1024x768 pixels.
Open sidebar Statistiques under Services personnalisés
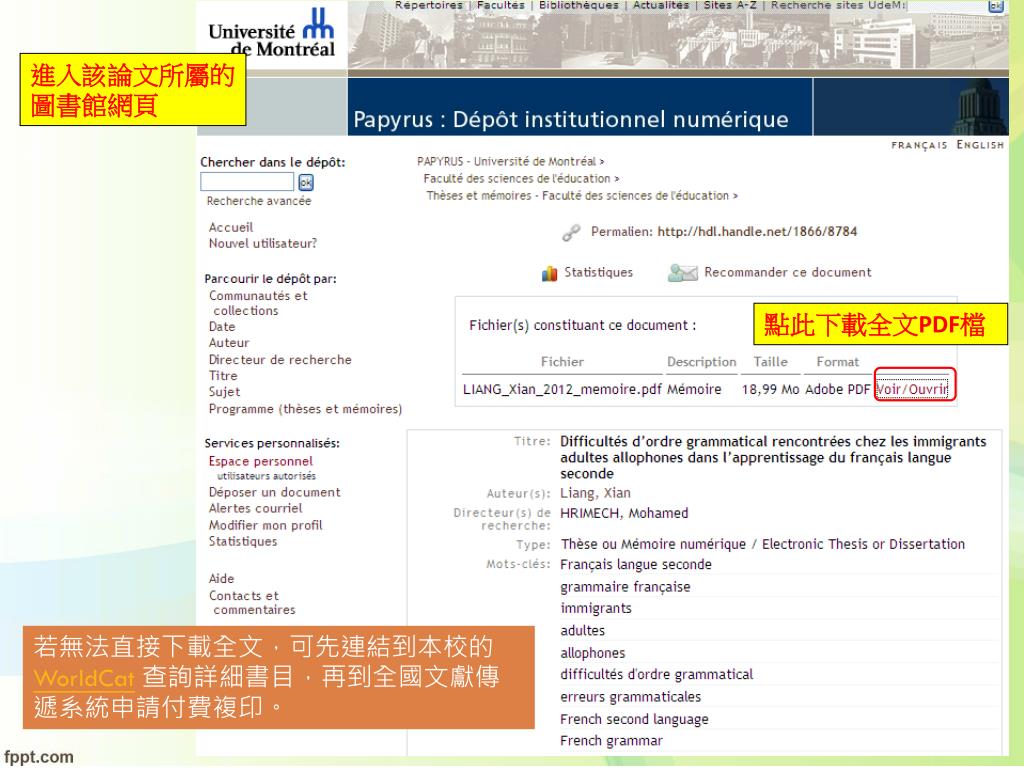[x=242, y=541]
